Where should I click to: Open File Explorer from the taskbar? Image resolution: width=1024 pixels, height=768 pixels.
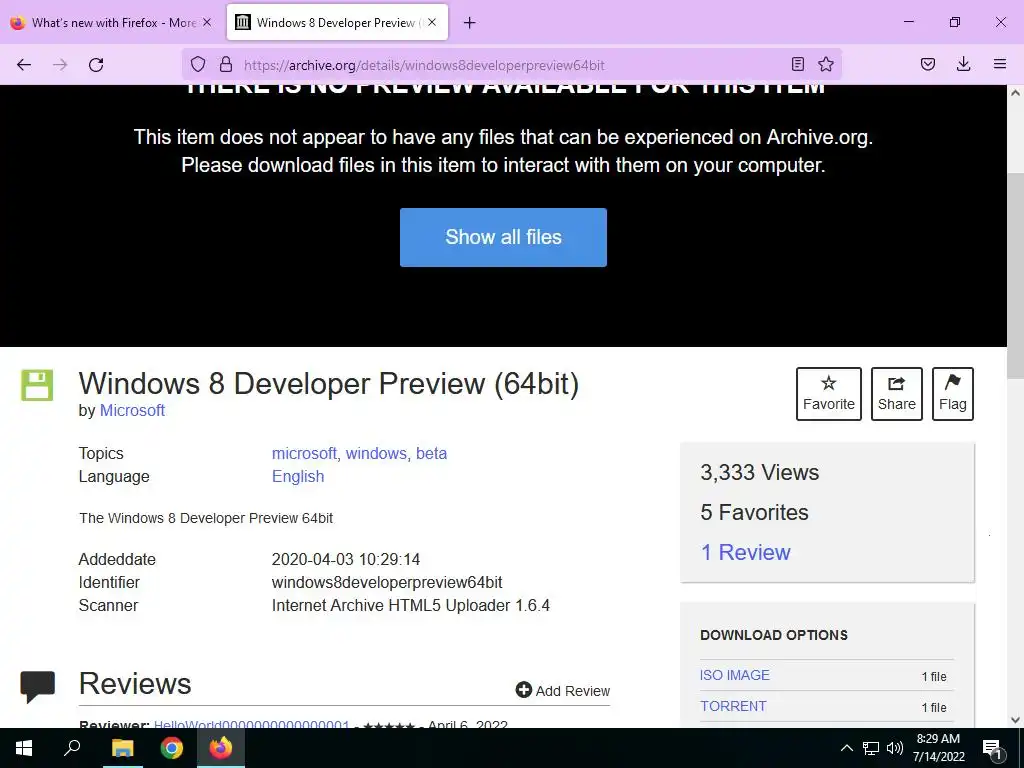coord(122,748)
